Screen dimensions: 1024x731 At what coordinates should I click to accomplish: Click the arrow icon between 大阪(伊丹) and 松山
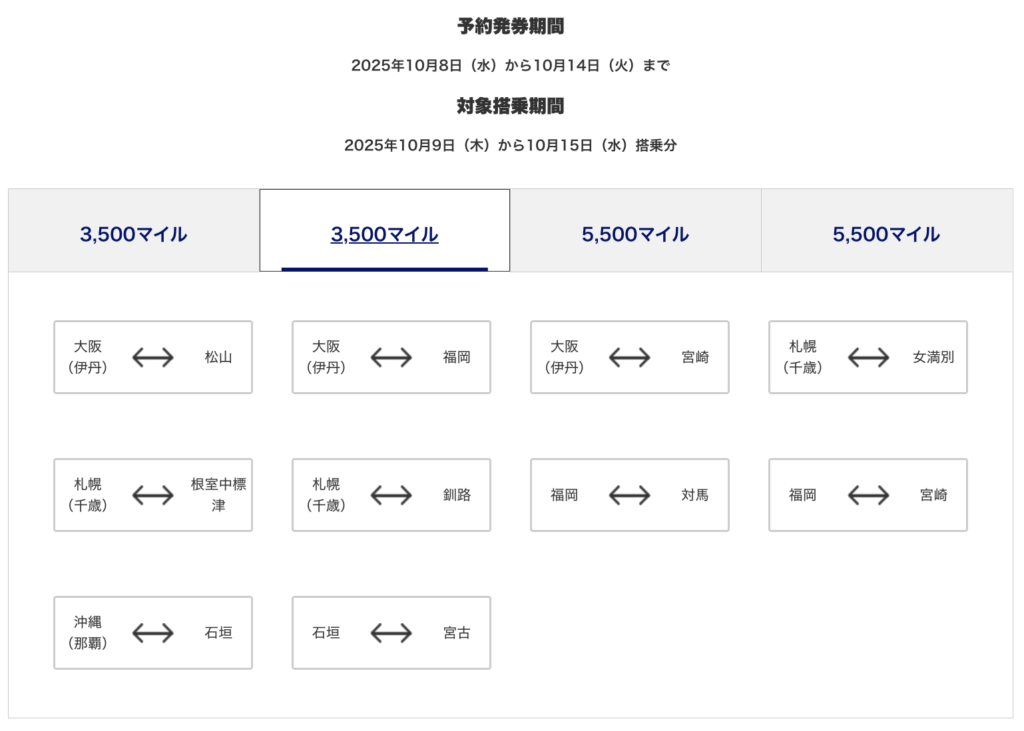(153, 357)
